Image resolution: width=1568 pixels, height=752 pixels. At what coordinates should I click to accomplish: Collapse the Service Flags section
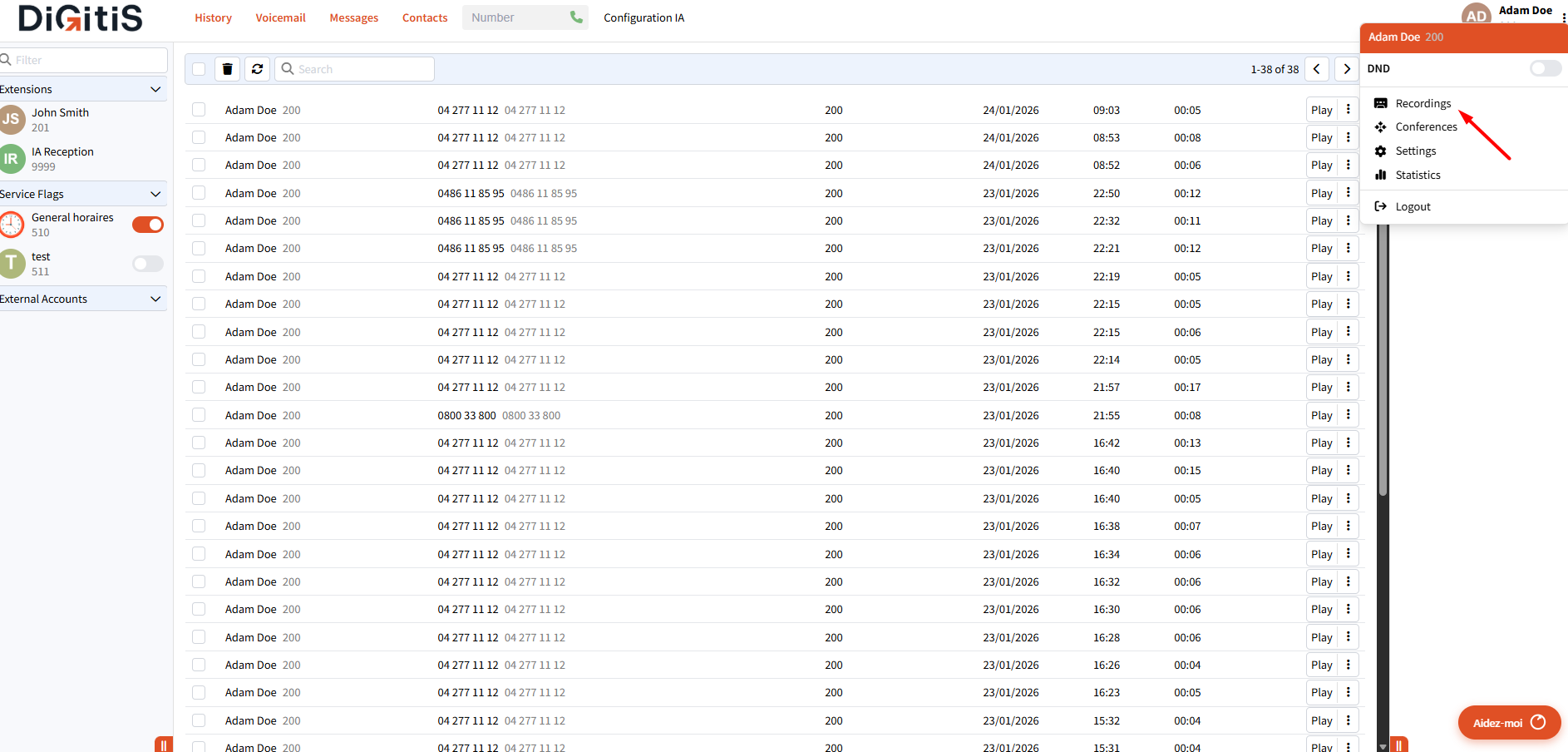(155, 194)
